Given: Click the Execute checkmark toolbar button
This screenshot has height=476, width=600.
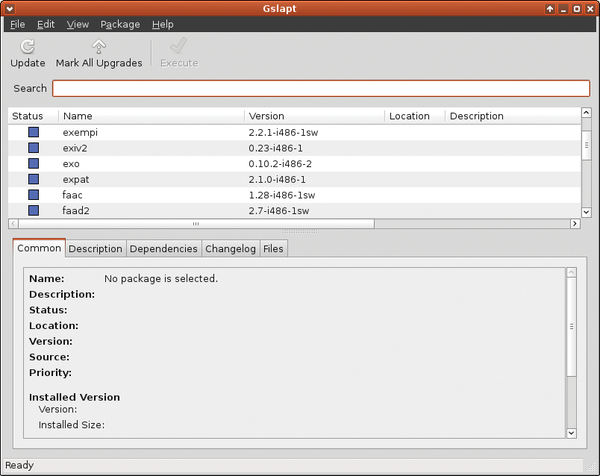Looking at the screenshot, I should pyautogui.click(x=179, y=53).
